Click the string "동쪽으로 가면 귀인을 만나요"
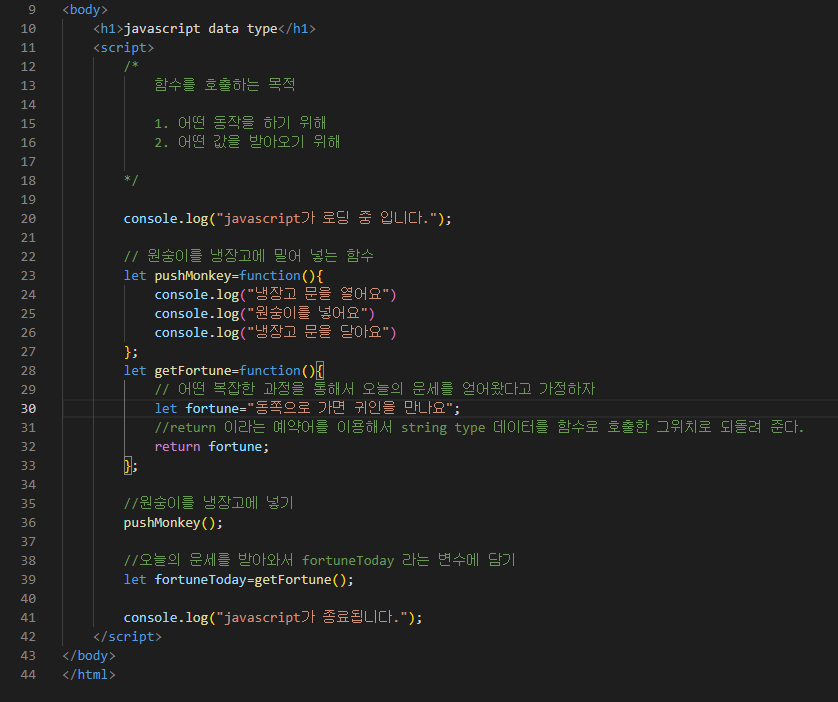 [x=350, y=409]
